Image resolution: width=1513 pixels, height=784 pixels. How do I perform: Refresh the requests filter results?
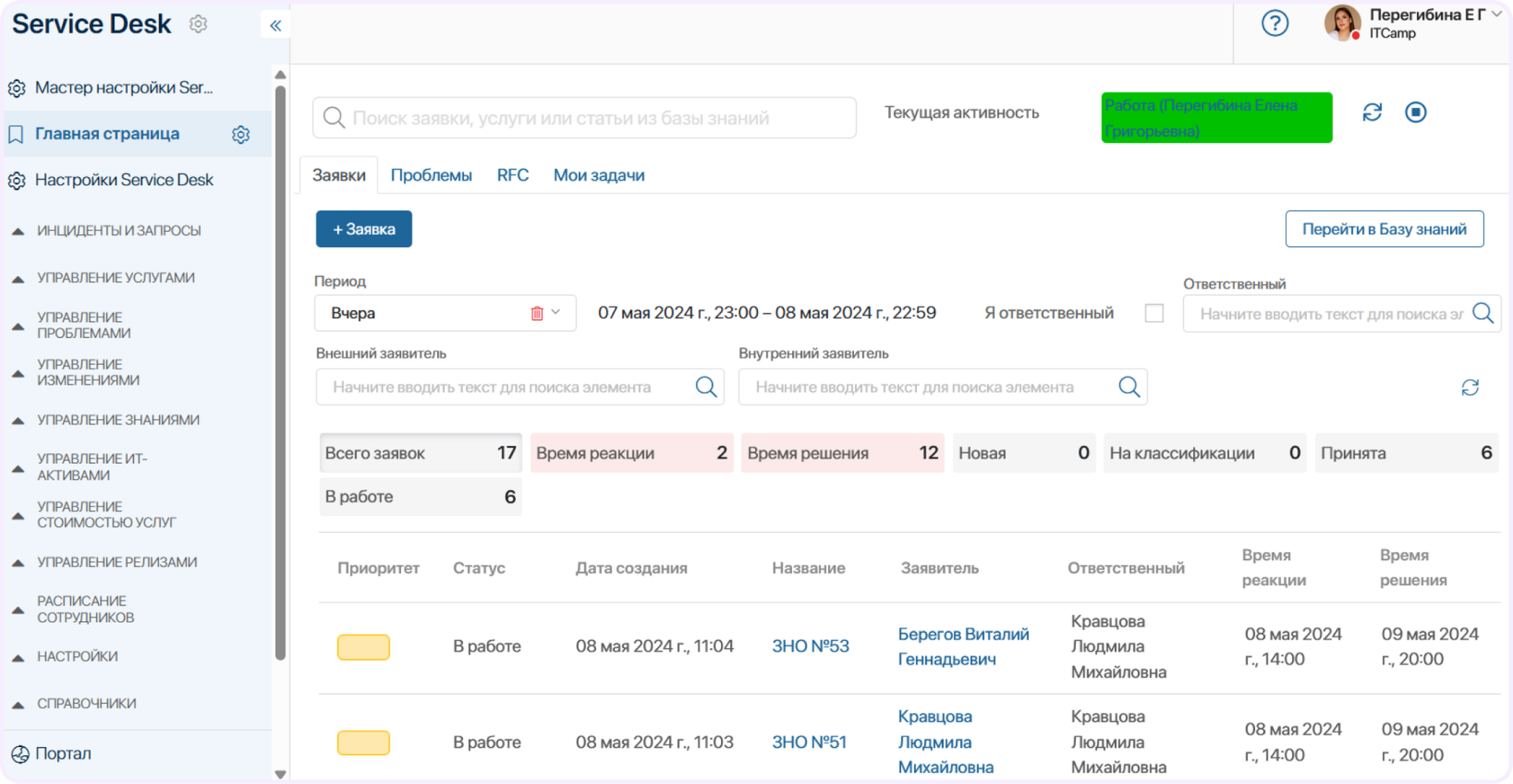point(1470,388)
